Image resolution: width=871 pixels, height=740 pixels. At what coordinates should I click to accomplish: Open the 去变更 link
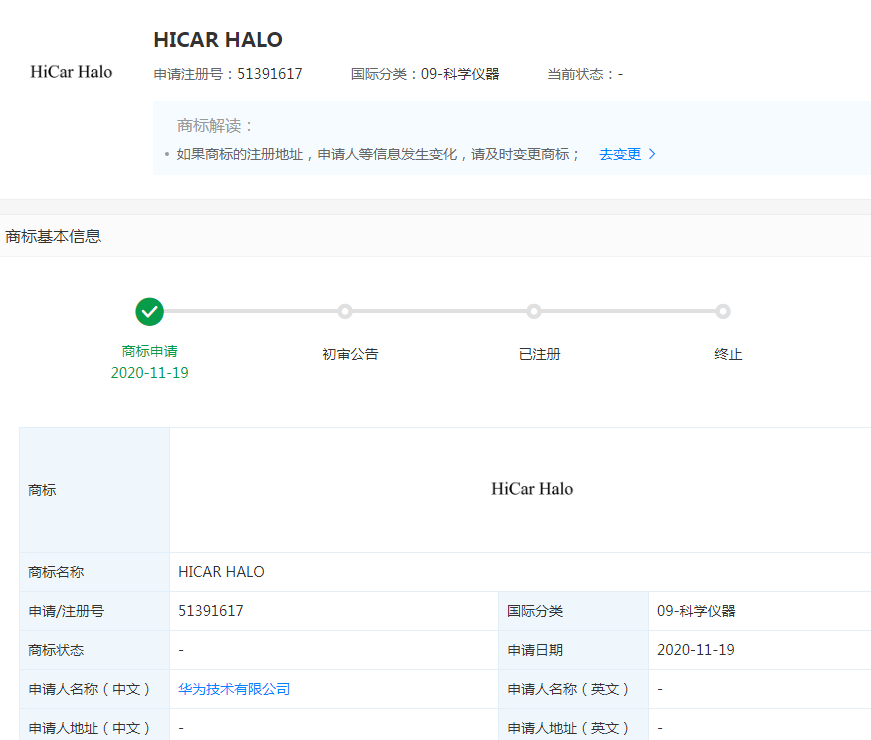620,154
